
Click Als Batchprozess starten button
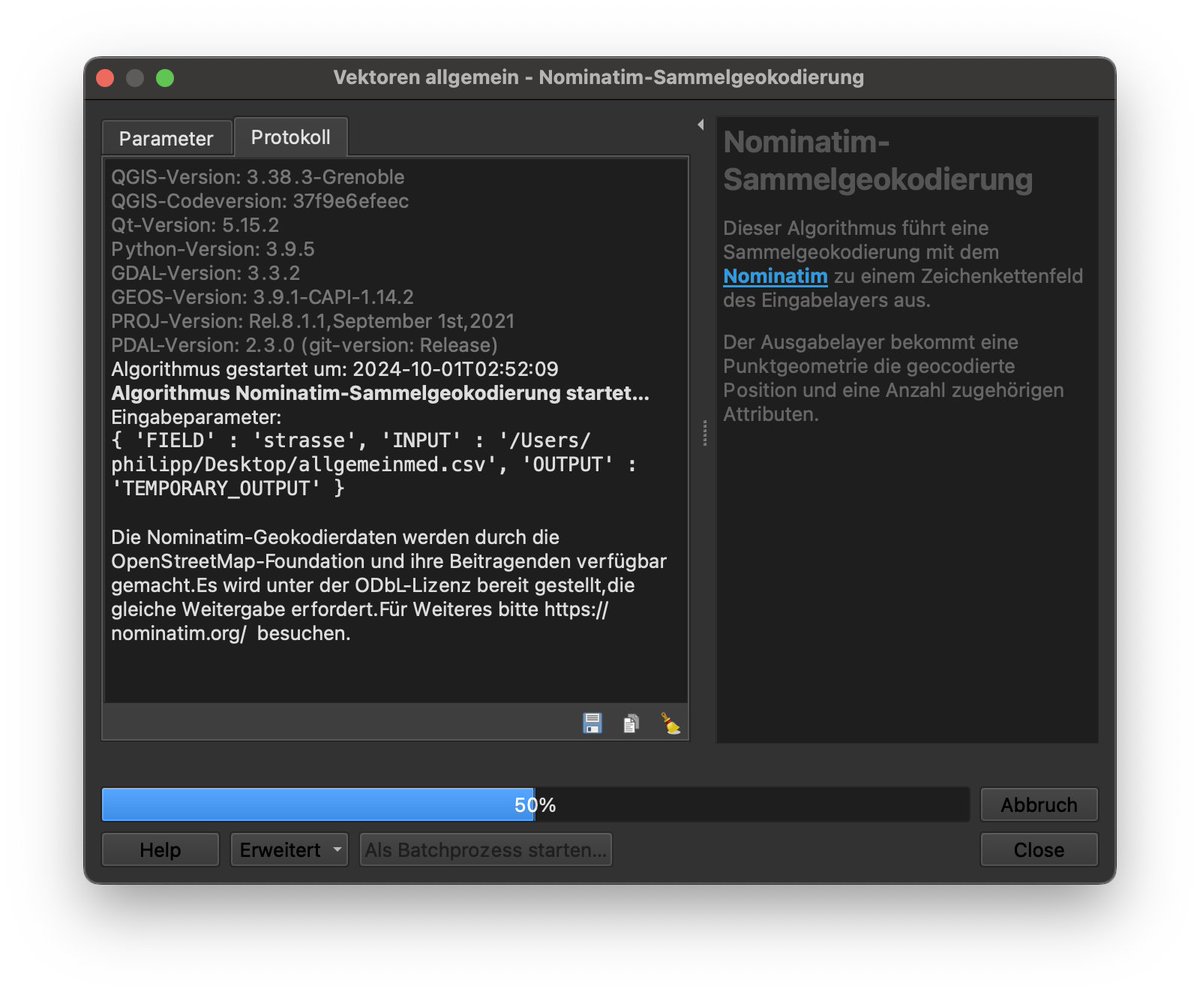486,850
